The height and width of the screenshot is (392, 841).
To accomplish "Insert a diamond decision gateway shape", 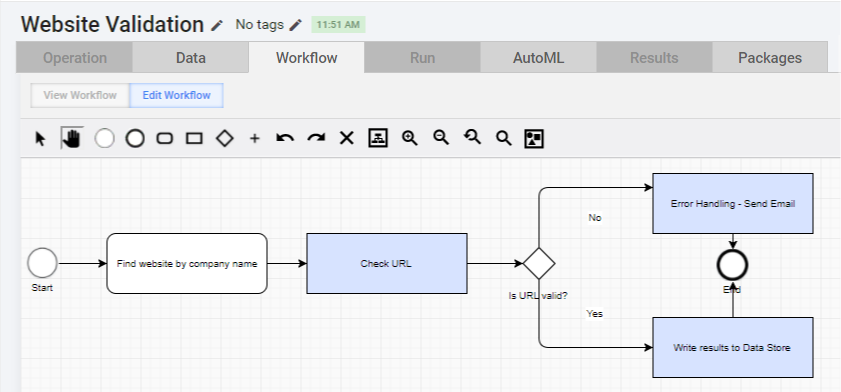I will (x=225, y=138).
